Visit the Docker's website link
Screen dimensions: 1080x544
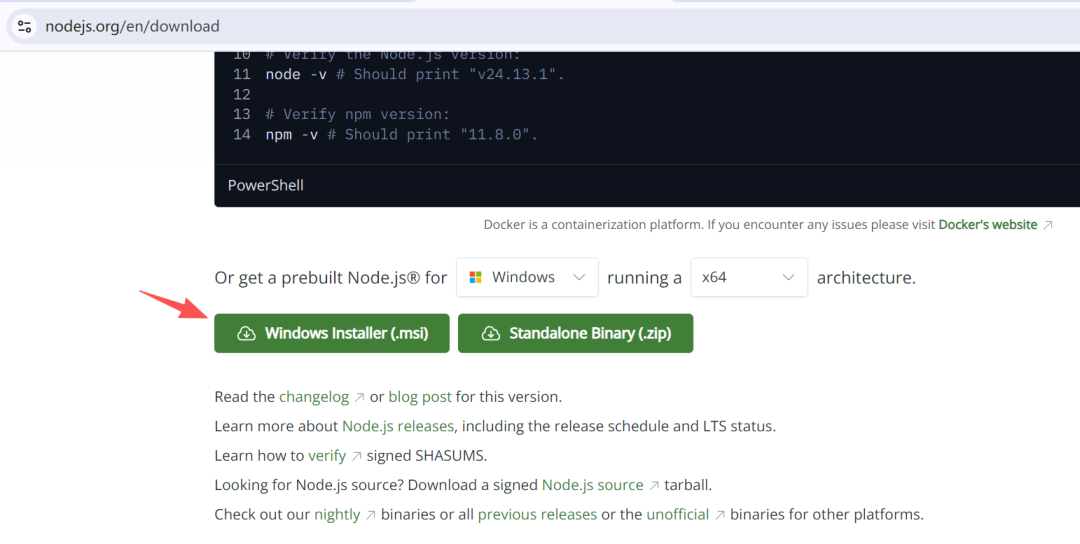[x=987, y=225]
